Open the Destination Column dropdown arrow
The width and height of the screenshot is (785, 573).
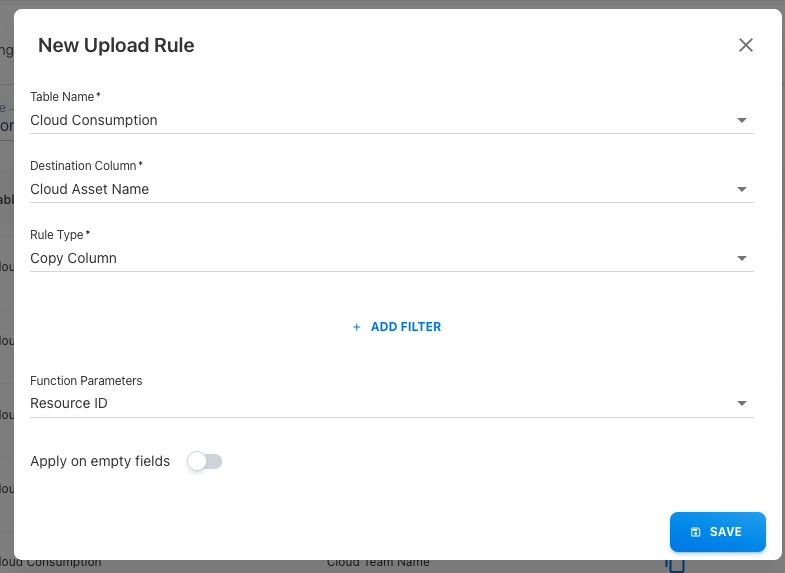(742, 189)
